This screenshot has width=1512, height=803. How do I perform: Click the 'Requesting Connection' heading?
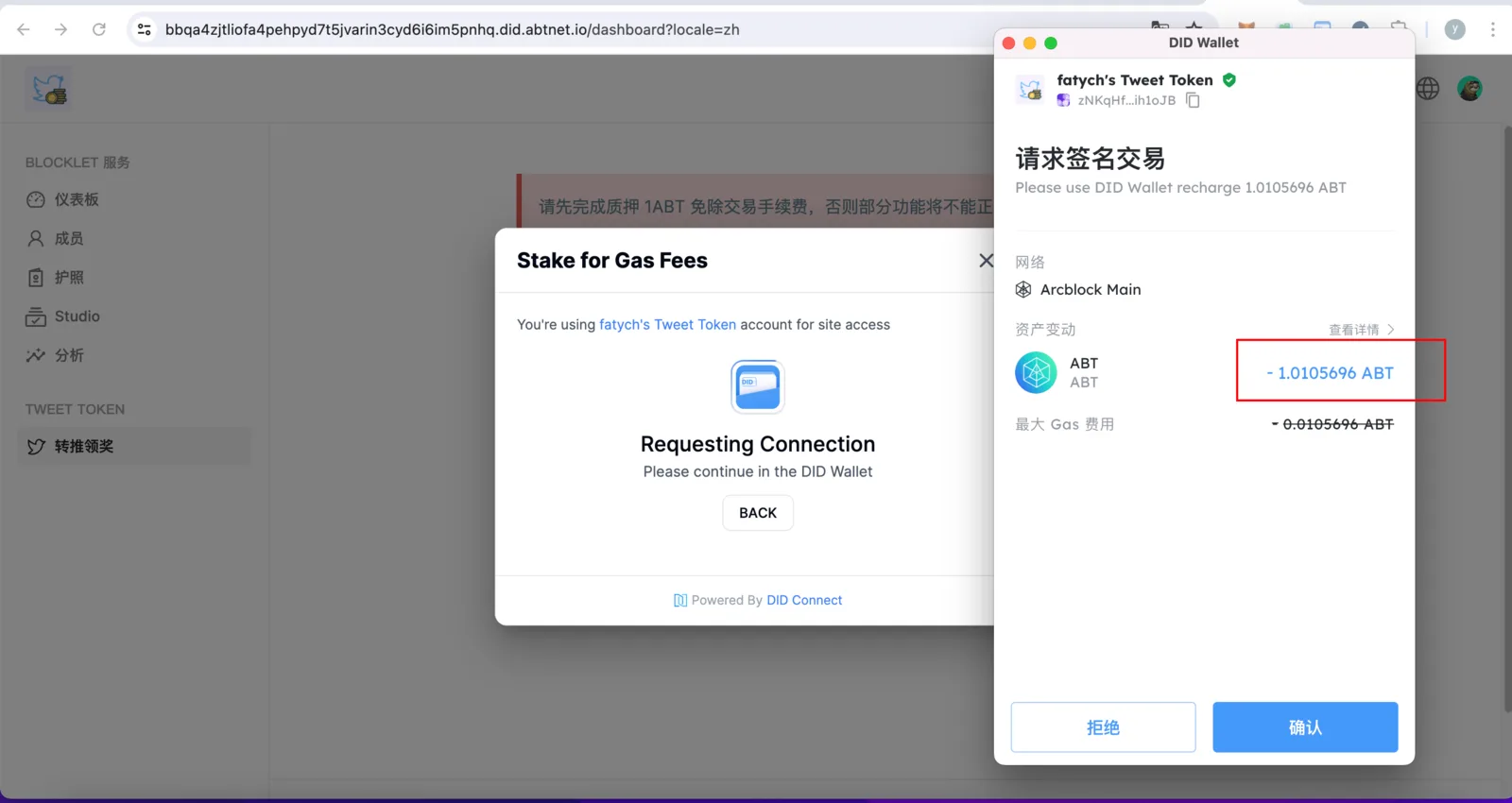coord(758,444)
